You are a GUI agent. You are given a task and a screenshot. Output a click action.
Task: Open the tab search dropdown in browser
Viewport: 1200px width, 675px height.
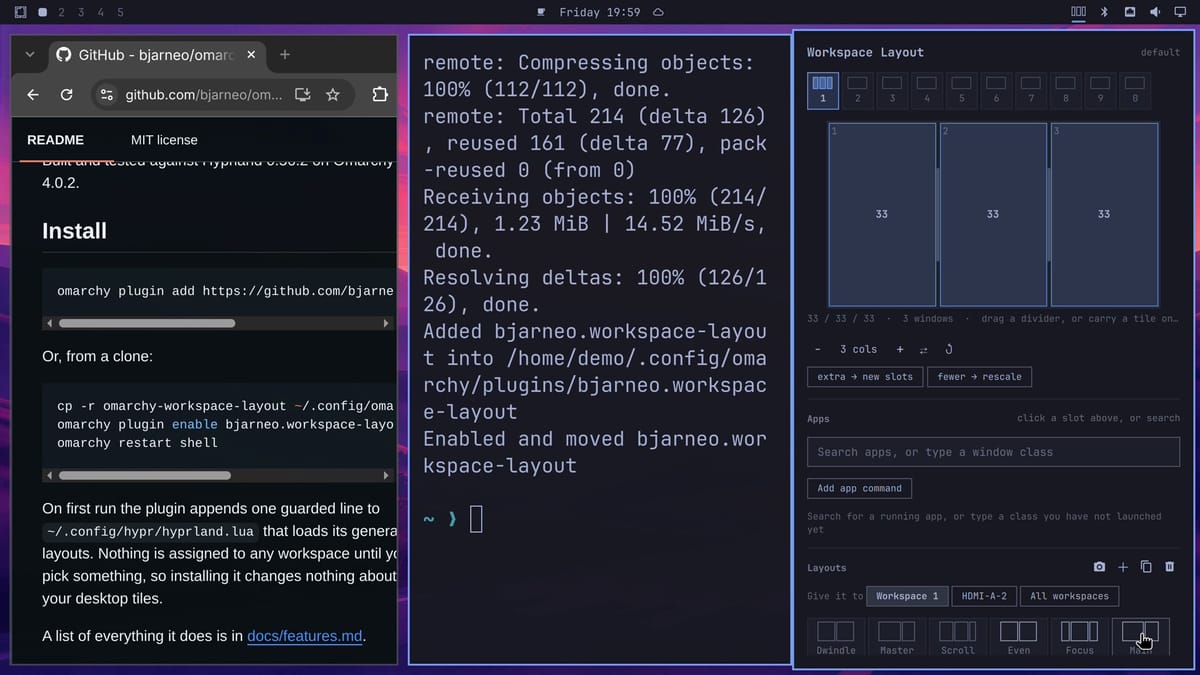(x=30, y=55)
